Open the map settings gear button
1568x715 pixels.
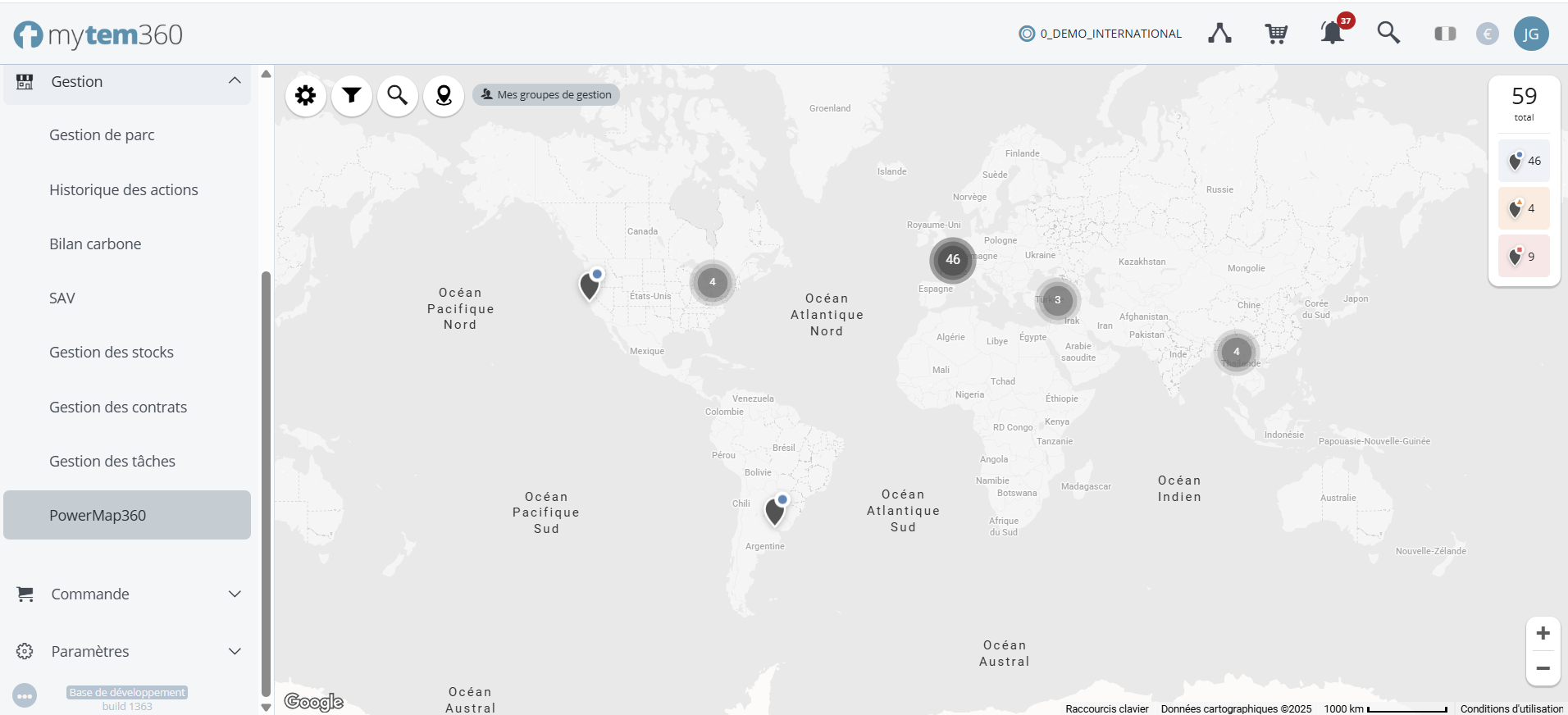point(306,96)
